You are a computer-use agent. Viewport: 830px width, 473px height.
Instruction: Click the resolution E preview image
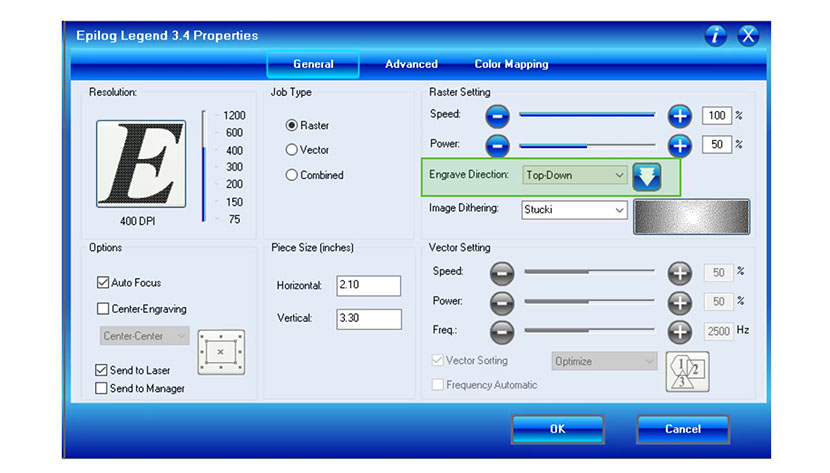(141, 163)
